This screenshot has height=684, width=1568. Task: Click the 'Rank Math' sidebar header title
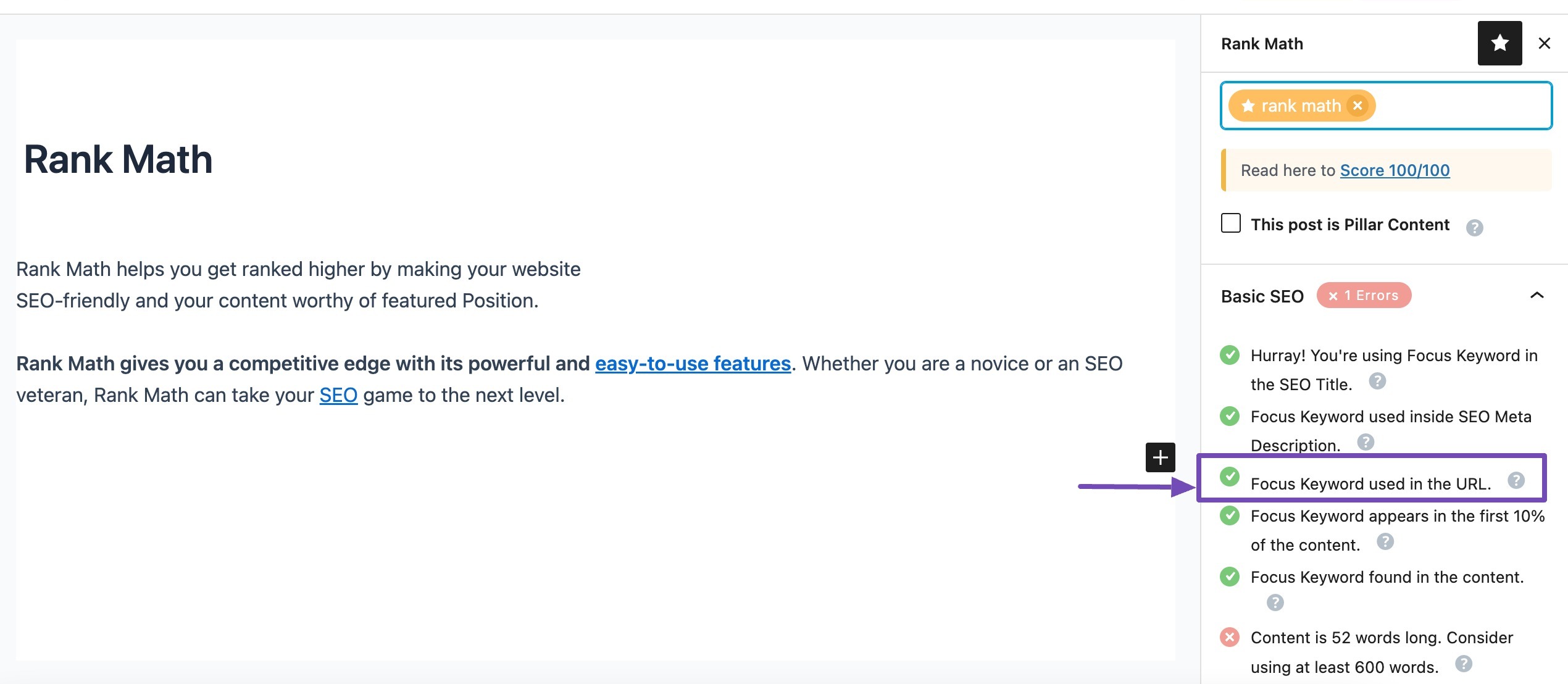(x=1262, y=44)
